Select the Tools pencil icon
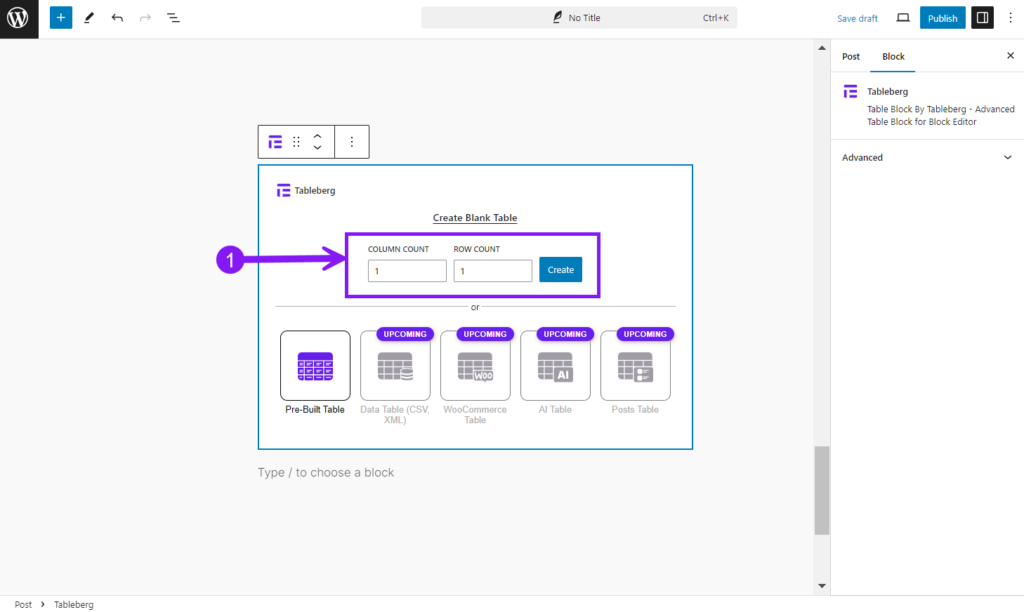The image size is (1024, 612). (x=89, y=18)
